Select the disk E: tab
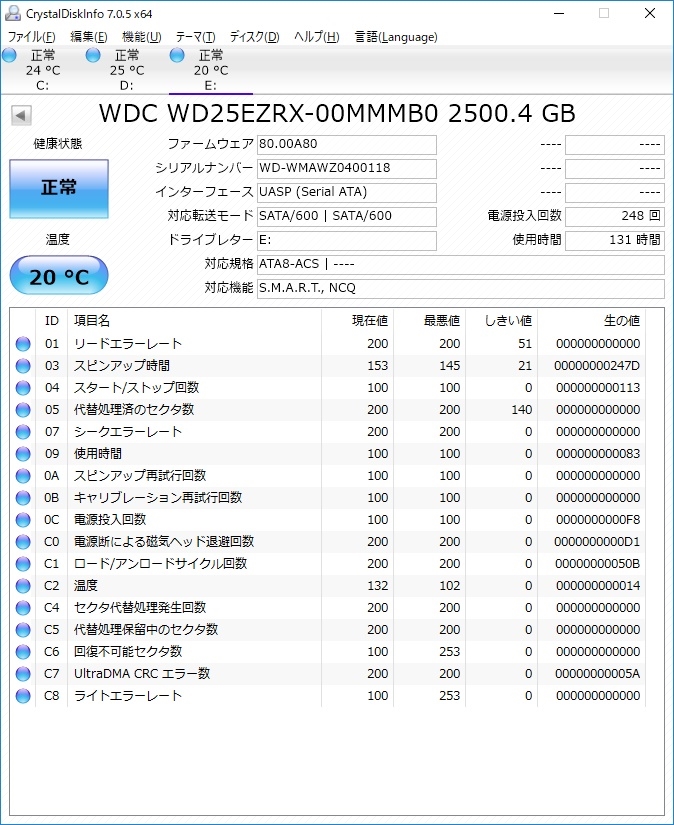This screenshot has height=825, width=674. pos(210,70)
